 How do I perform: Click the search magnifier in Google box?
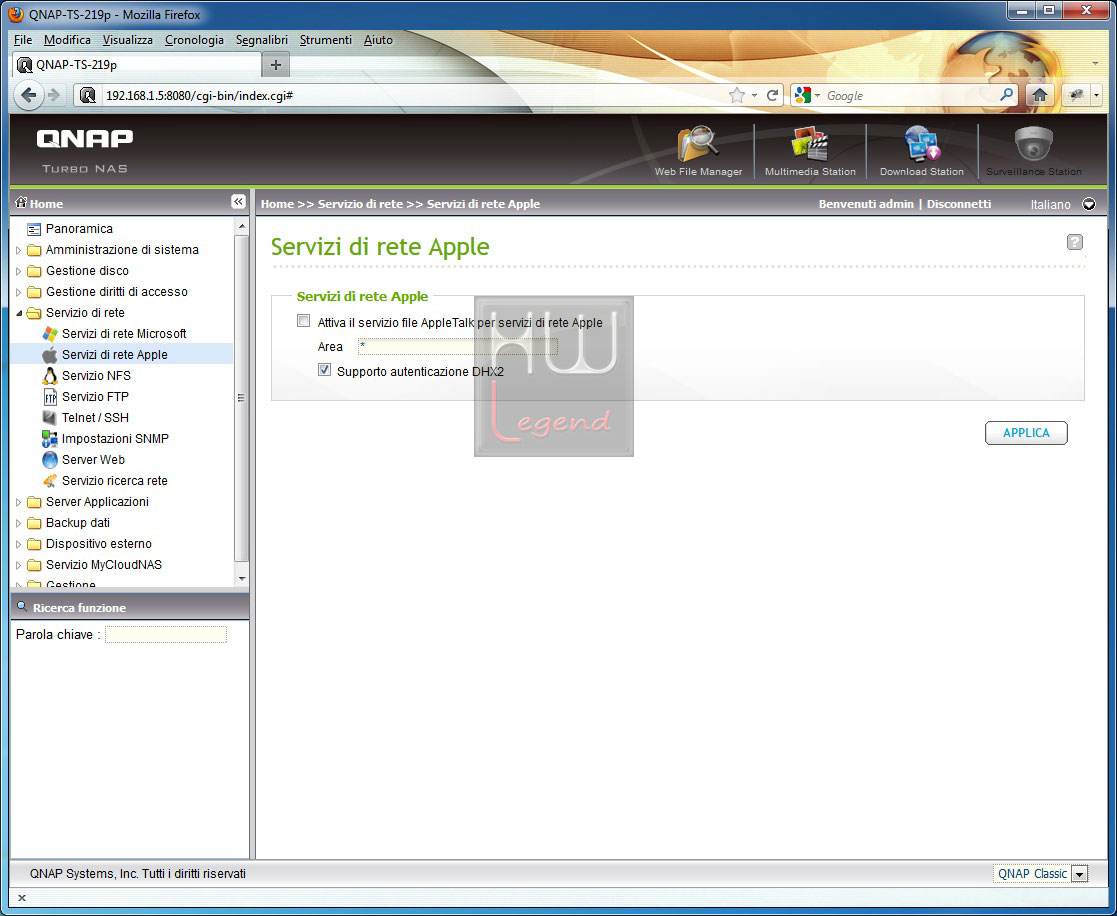click(1007, 95)
